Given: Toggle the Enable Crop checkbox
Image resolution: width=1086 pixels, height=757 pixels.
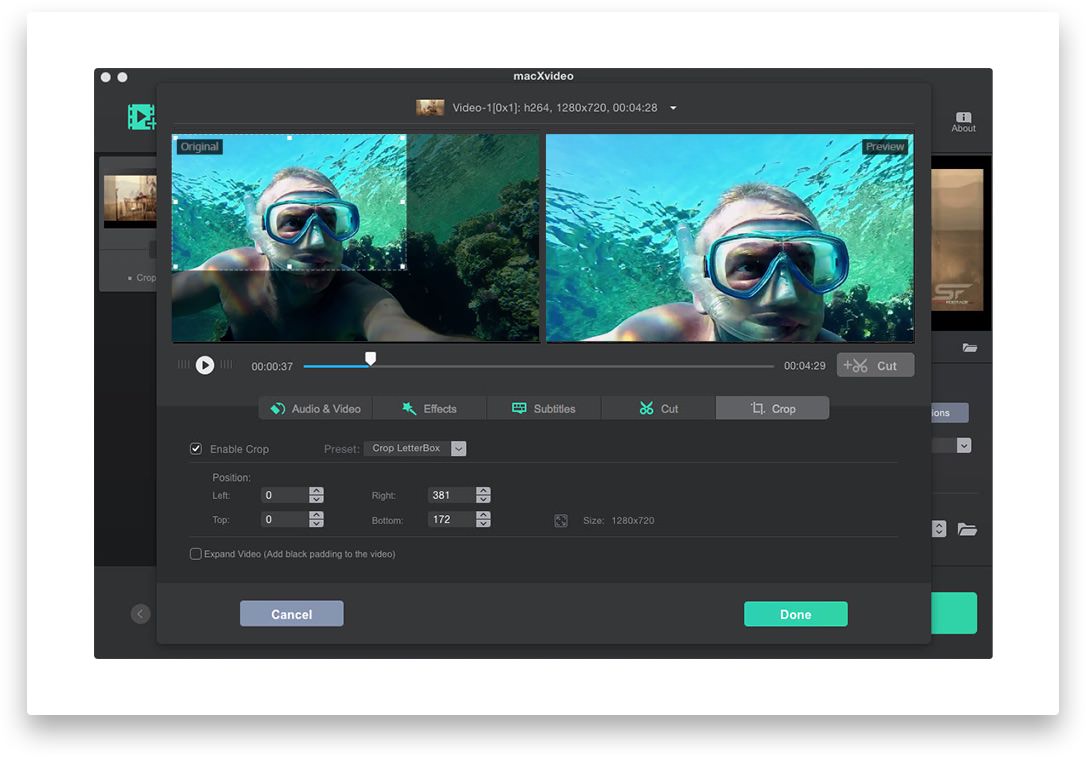Looking at the screenshot, I should (196, 449).
